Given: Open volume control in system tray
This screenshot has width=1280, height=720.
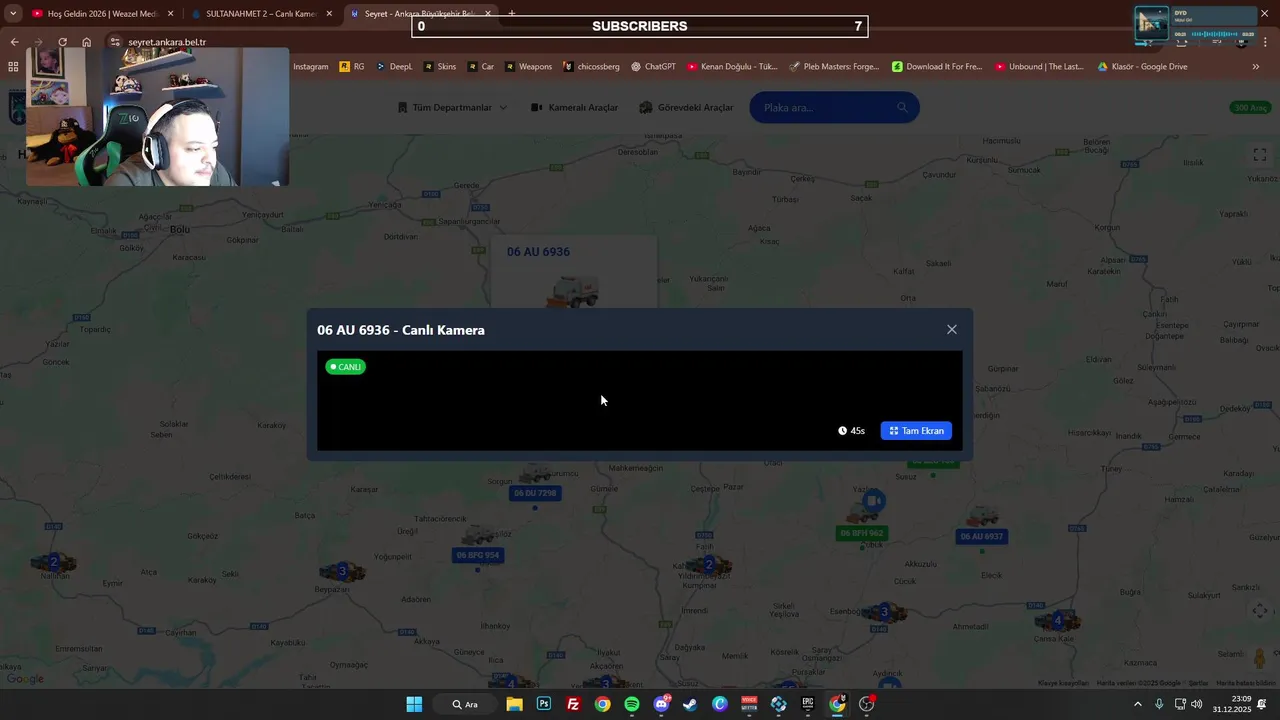Looking at the screenshot, I should click(x=1197, y=704).
